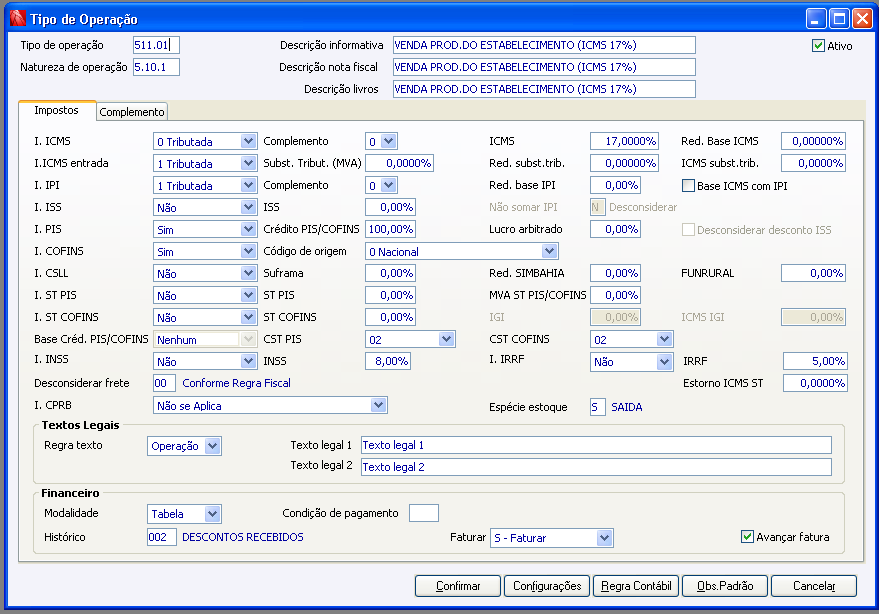879x614 pixels.
Task: Expand the Código de origem dropdown
Action: click(x=549, y=252)
